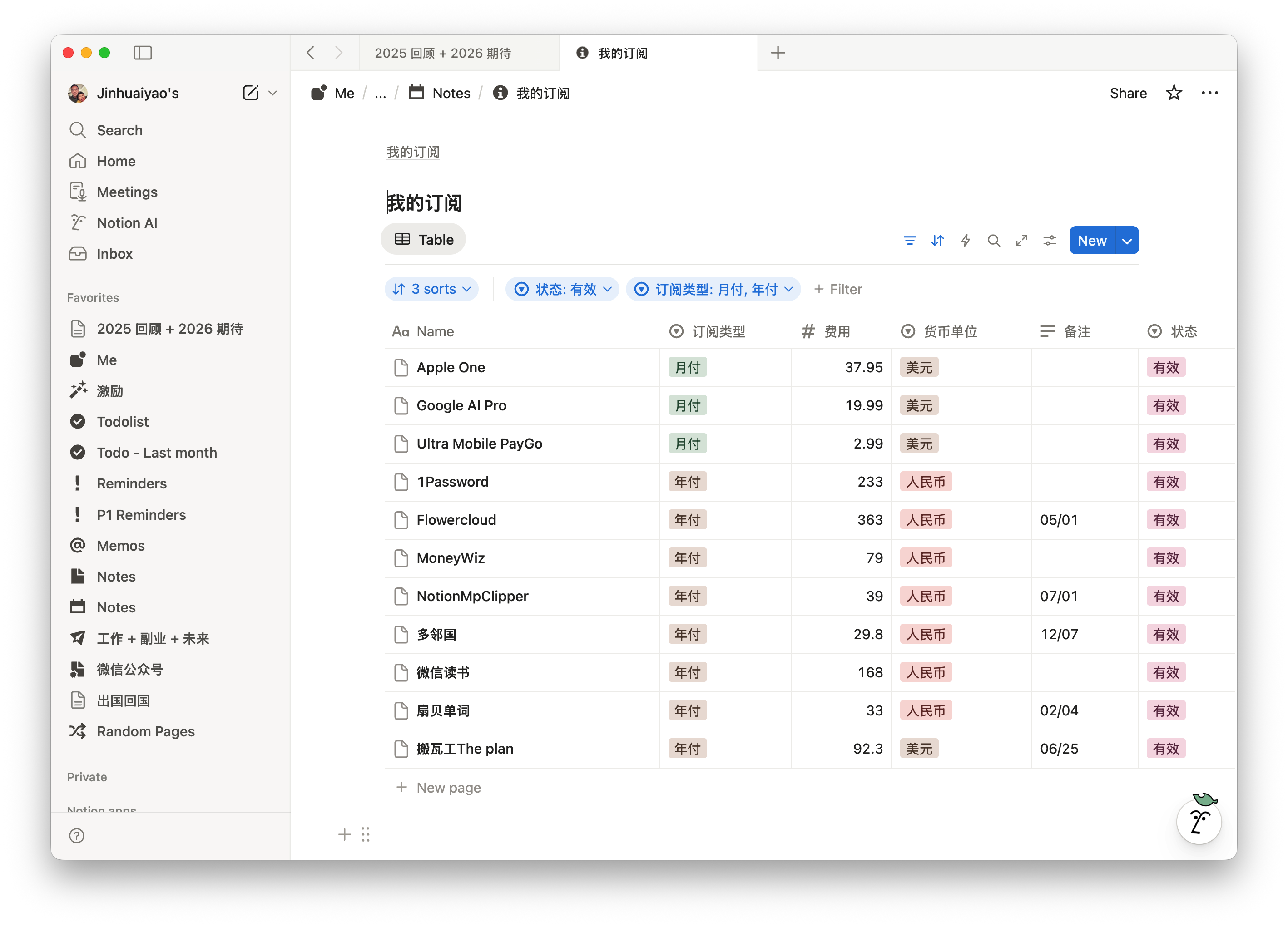Open view settings sliders icon

click(x=1049, y=241)
